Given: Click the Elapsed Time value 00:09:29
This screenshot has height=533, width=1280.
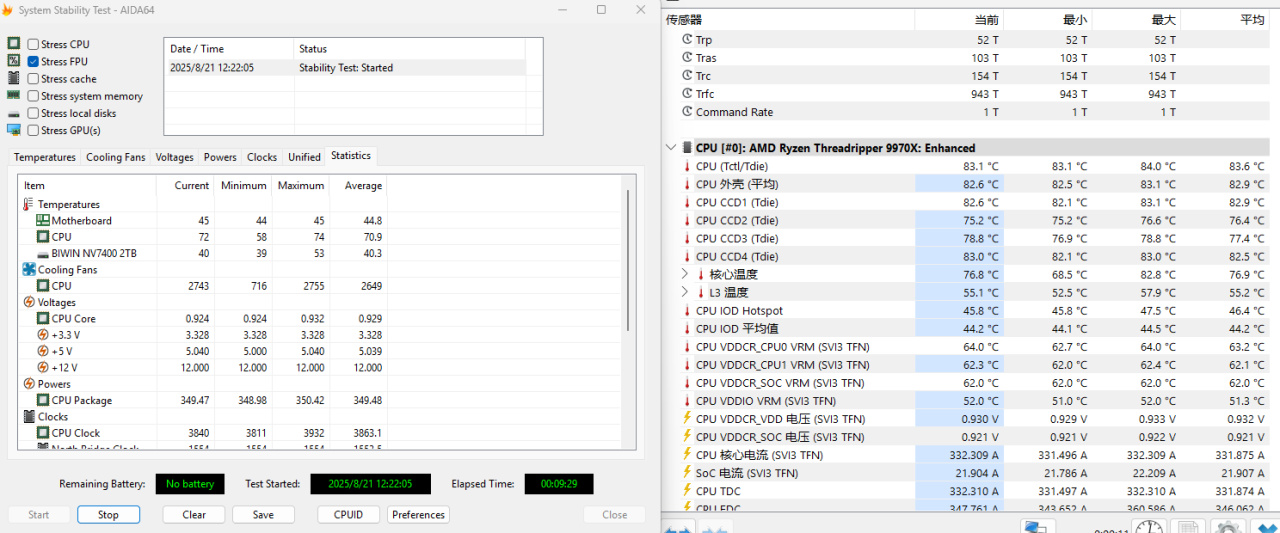Looking at the screenshot, I should pos(559,484).
